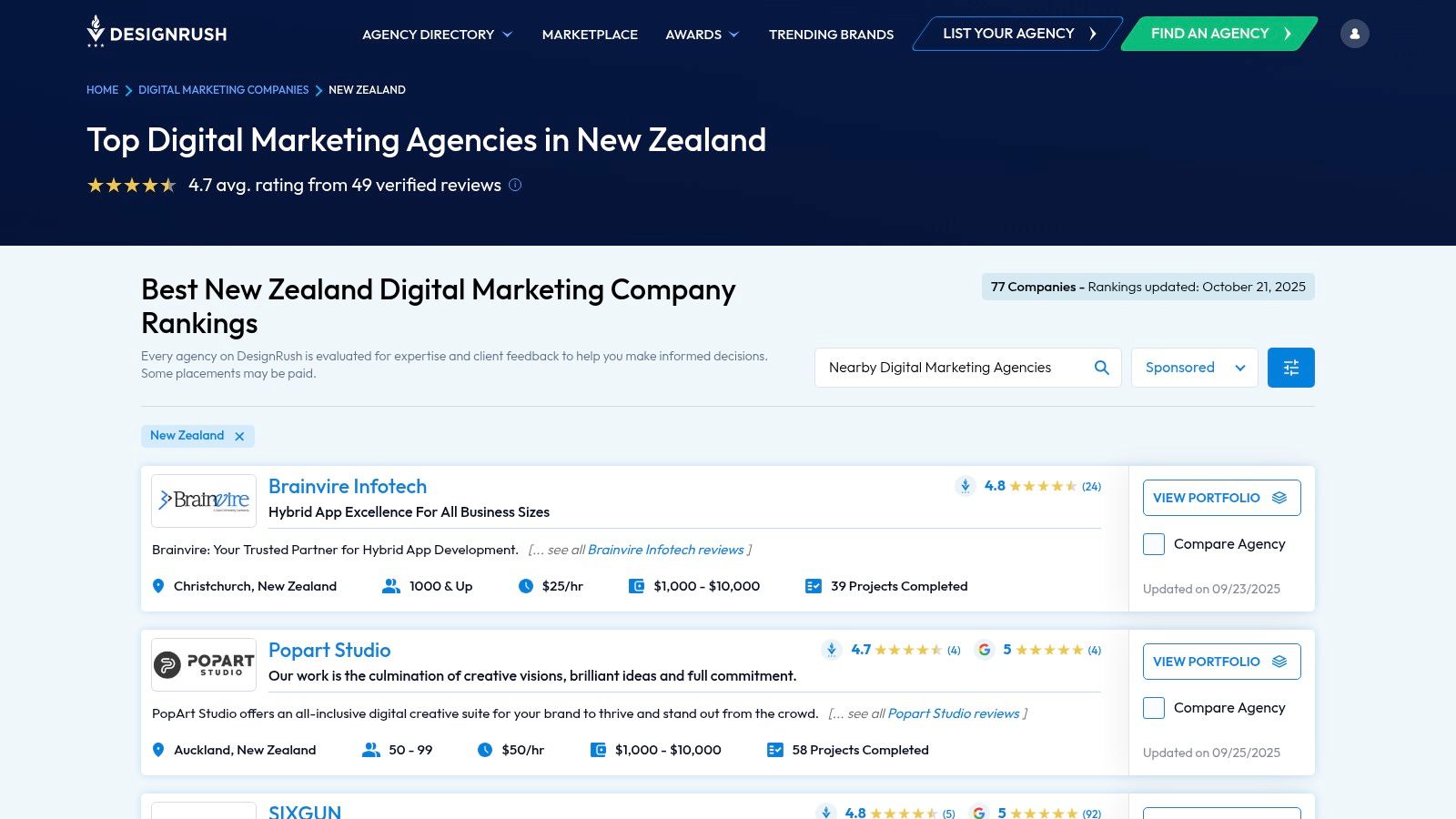Image resolution: width=1456 pixels, height=819 pixels.
Task: Click the Find an Agency button
Action: [x=1219, y=34]
